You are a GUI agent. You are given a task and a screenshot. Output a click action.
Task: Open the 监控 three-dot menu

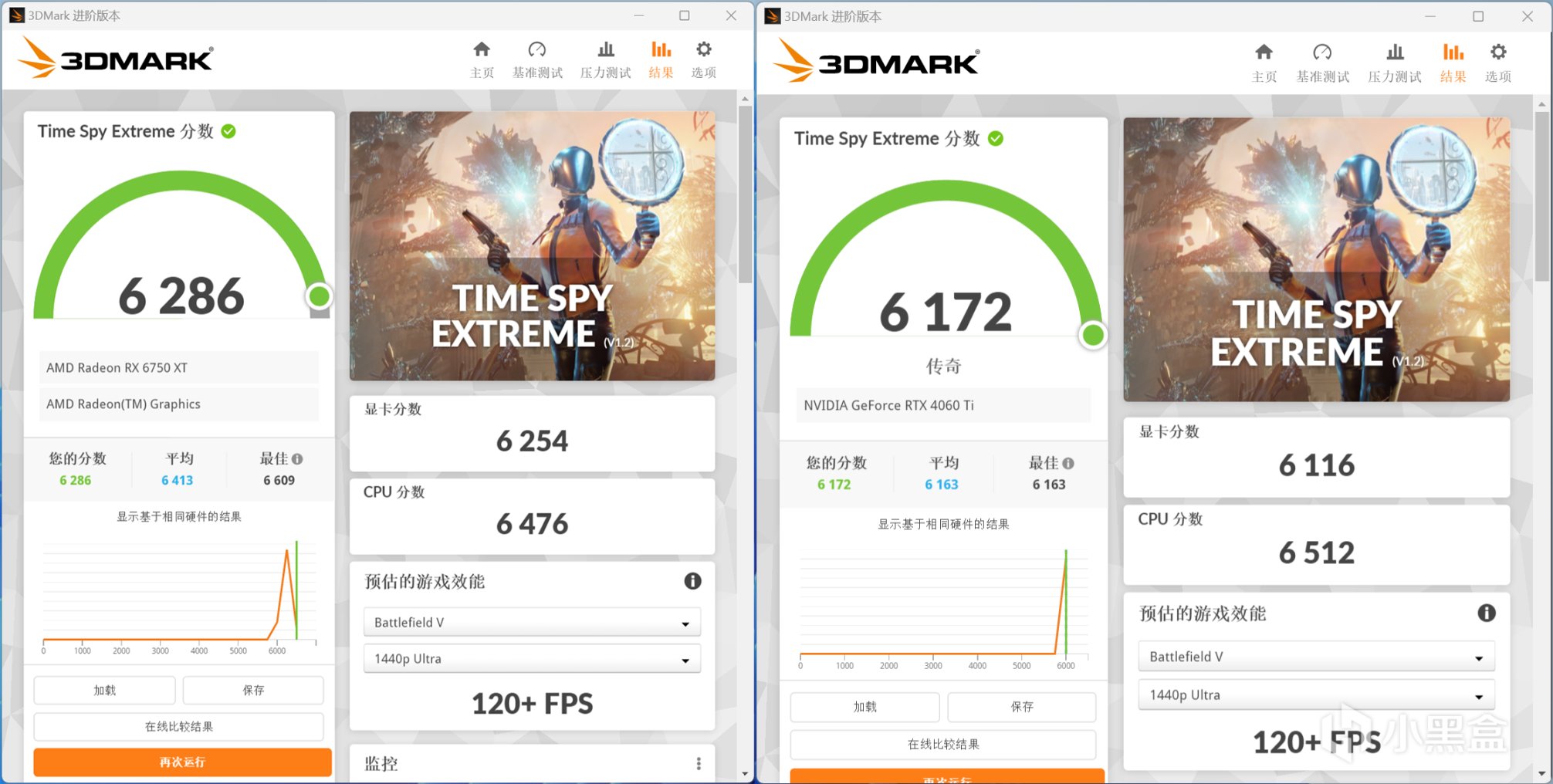click(x=699, y=763)
